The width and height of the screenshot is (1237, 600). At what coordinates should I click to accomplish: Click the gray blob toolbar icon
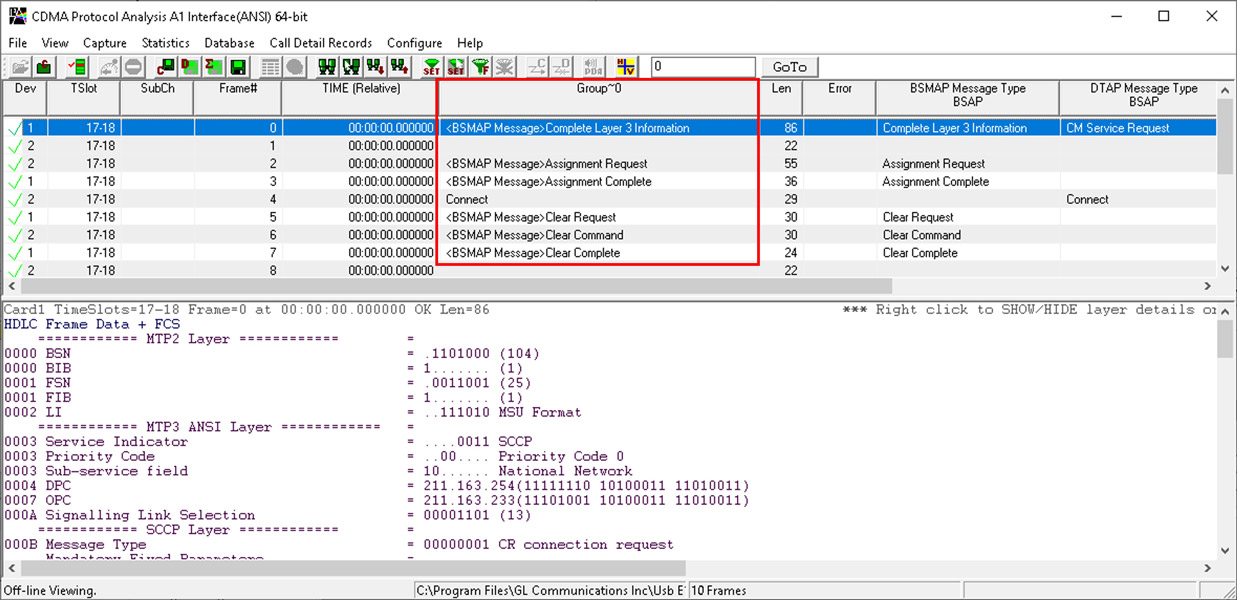tap(294, 67)
